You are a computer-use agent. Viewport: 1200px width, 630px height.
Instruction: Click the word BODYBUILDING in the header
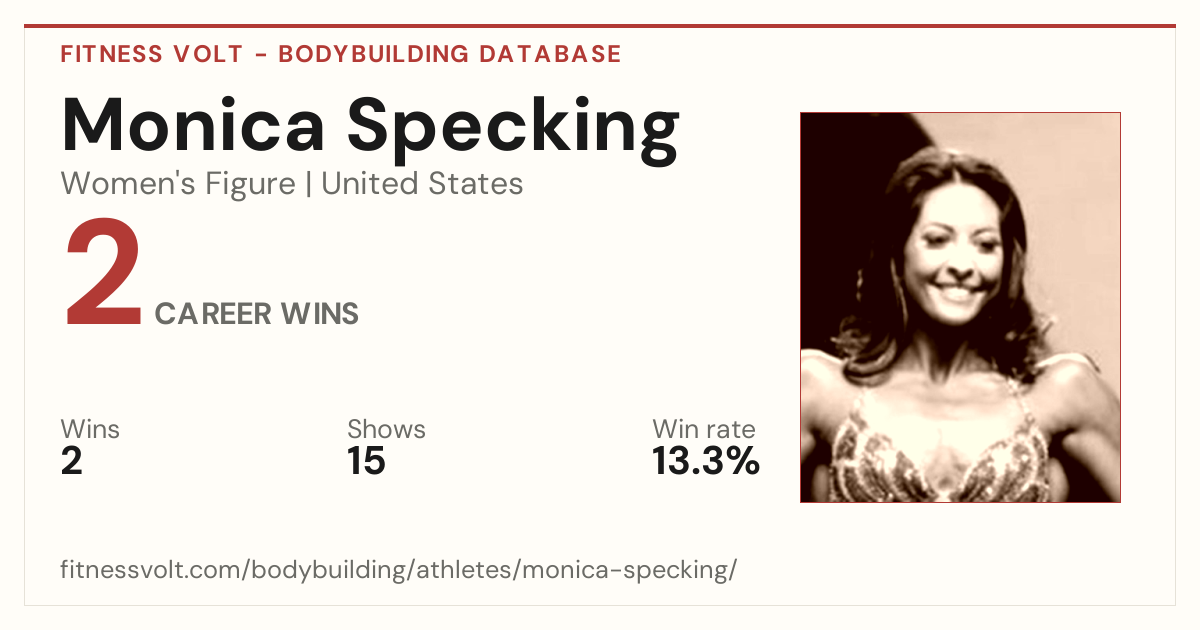374,54
